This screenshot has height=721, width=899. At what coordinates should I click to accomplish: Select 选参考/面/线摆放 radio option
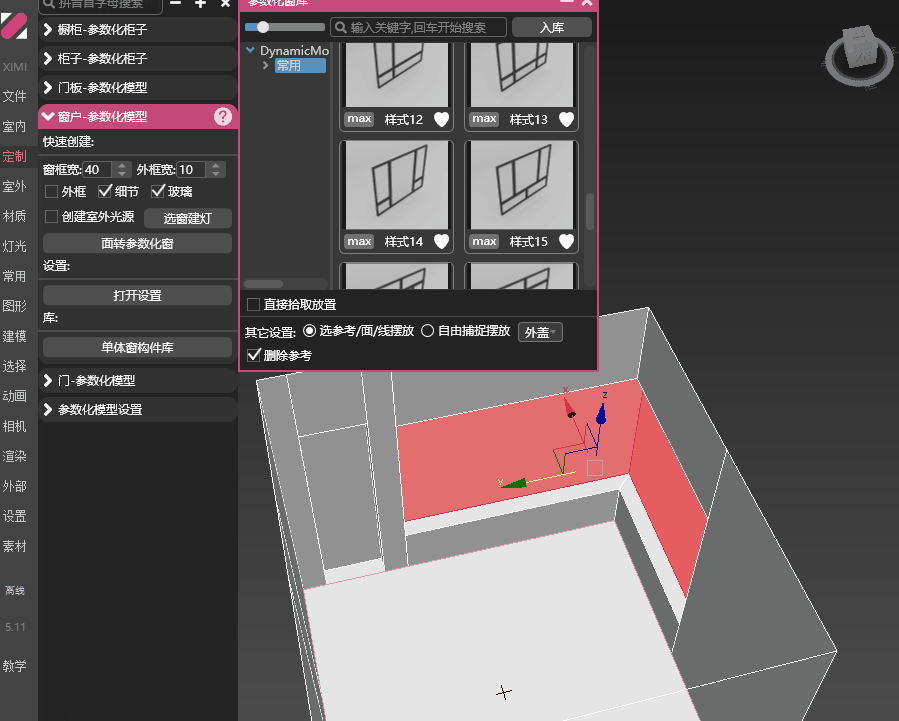(309, 331)
